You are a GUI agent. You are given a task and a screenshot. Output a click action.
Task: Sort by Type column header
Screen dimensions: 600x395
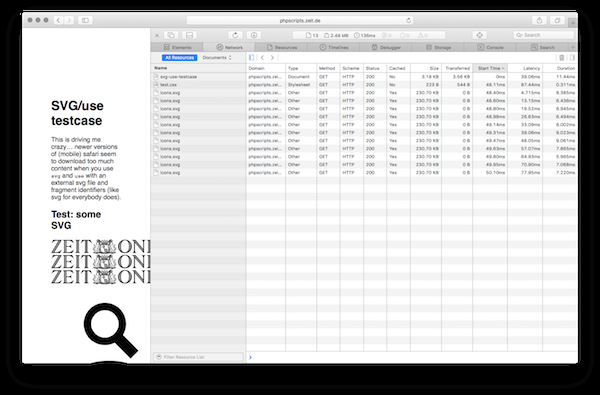point(301,68)
